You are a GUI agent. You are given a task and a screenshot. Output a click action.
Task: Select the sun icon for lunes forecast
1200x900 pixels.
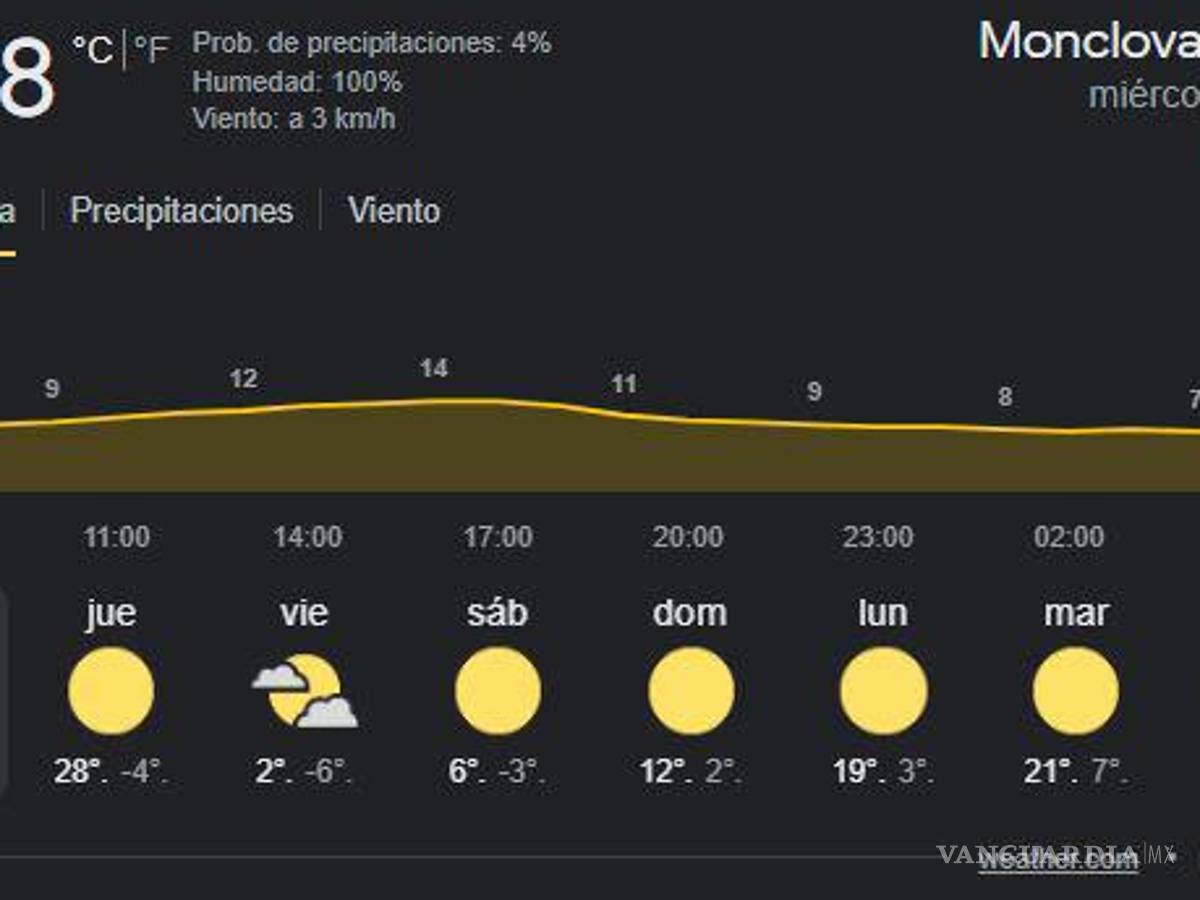(882, 689)
